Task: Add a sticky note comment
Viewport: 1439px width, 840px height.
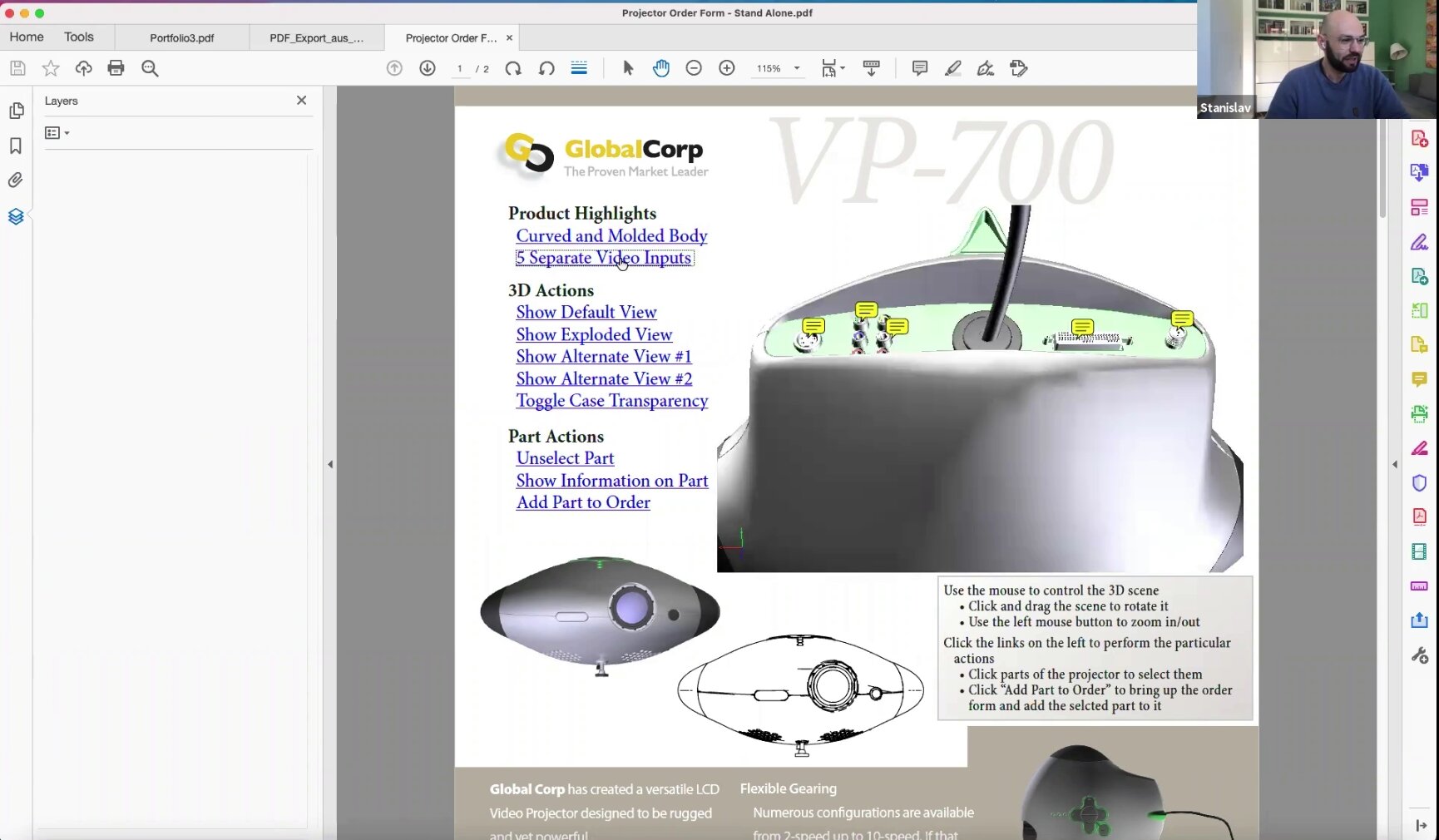Action: (920, 68)
